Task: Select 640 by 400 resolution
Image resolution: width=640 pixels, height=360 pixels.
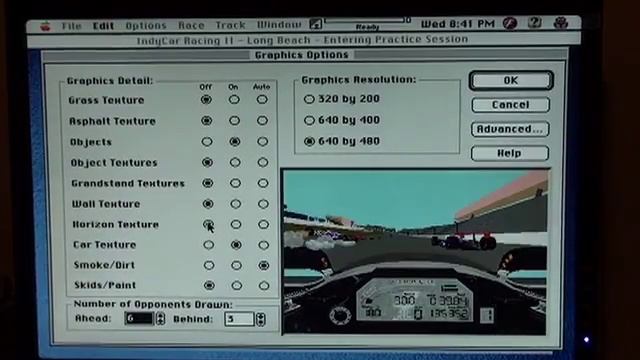Action: click(342, 120)
